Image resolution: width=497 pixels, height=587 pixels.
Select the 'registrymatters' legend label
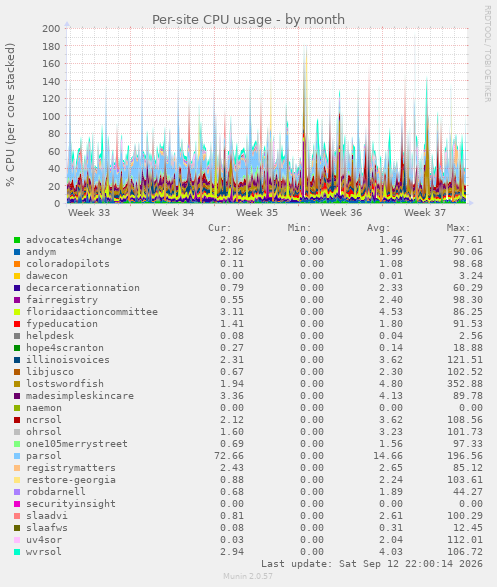[71, 468]
